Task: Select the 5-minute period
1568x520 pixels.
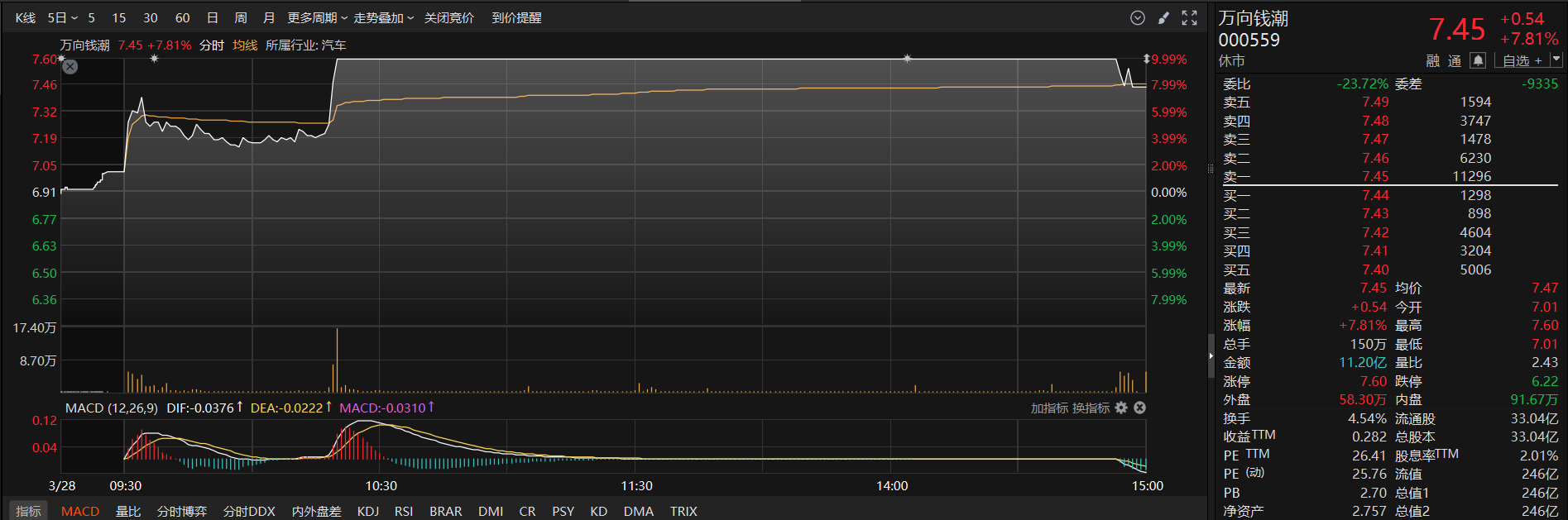Action: click(91, 17)
